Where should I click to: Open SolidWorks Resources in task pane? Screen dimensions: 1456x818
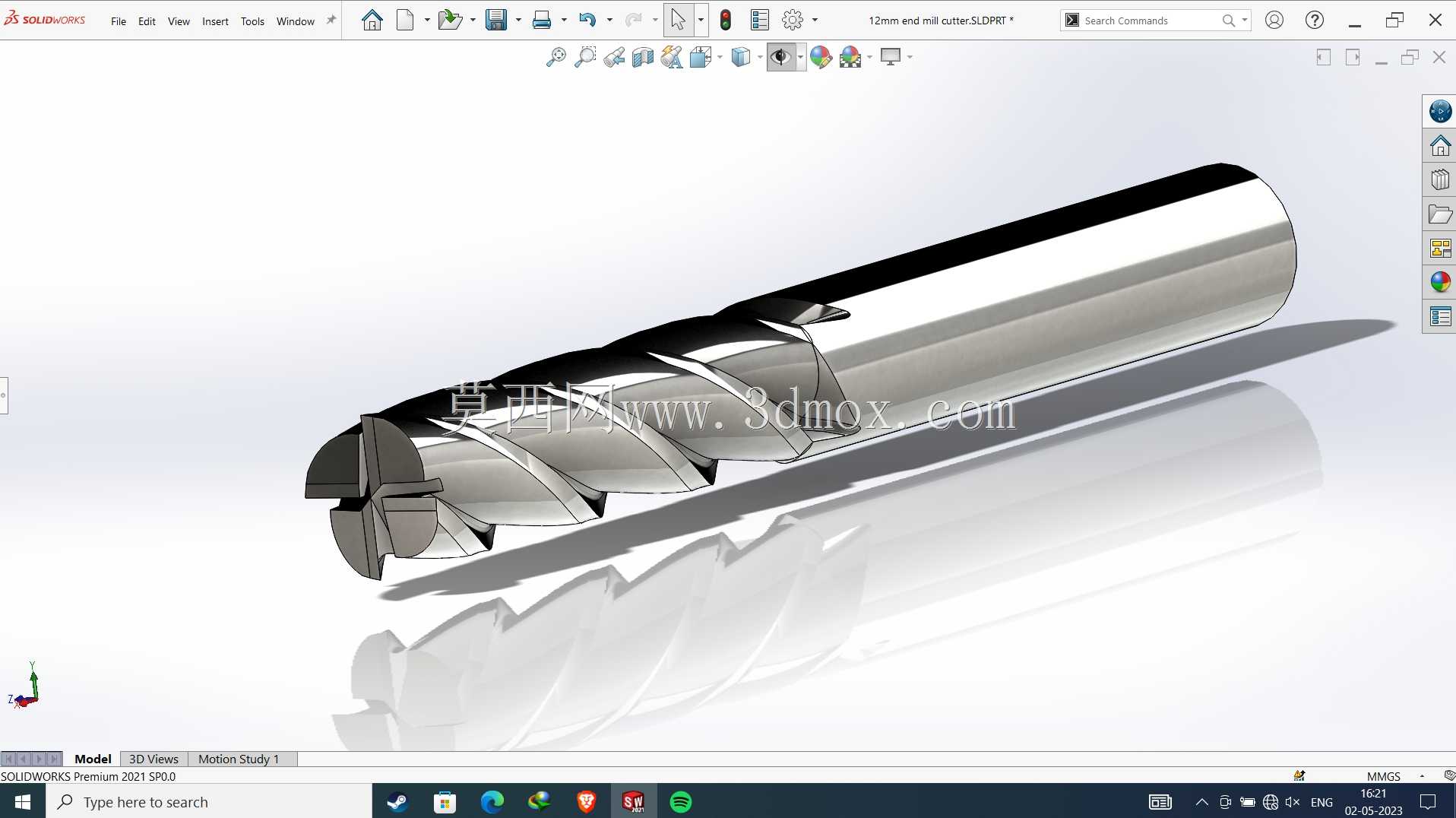coord(1440,145)
